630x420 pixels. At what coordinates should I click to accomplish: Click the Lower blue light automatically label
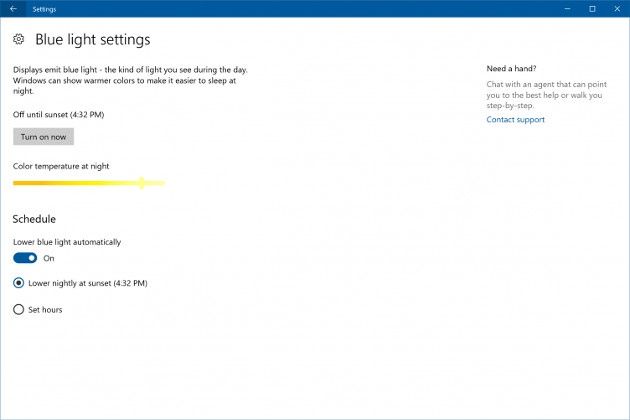tap(67, 242)
